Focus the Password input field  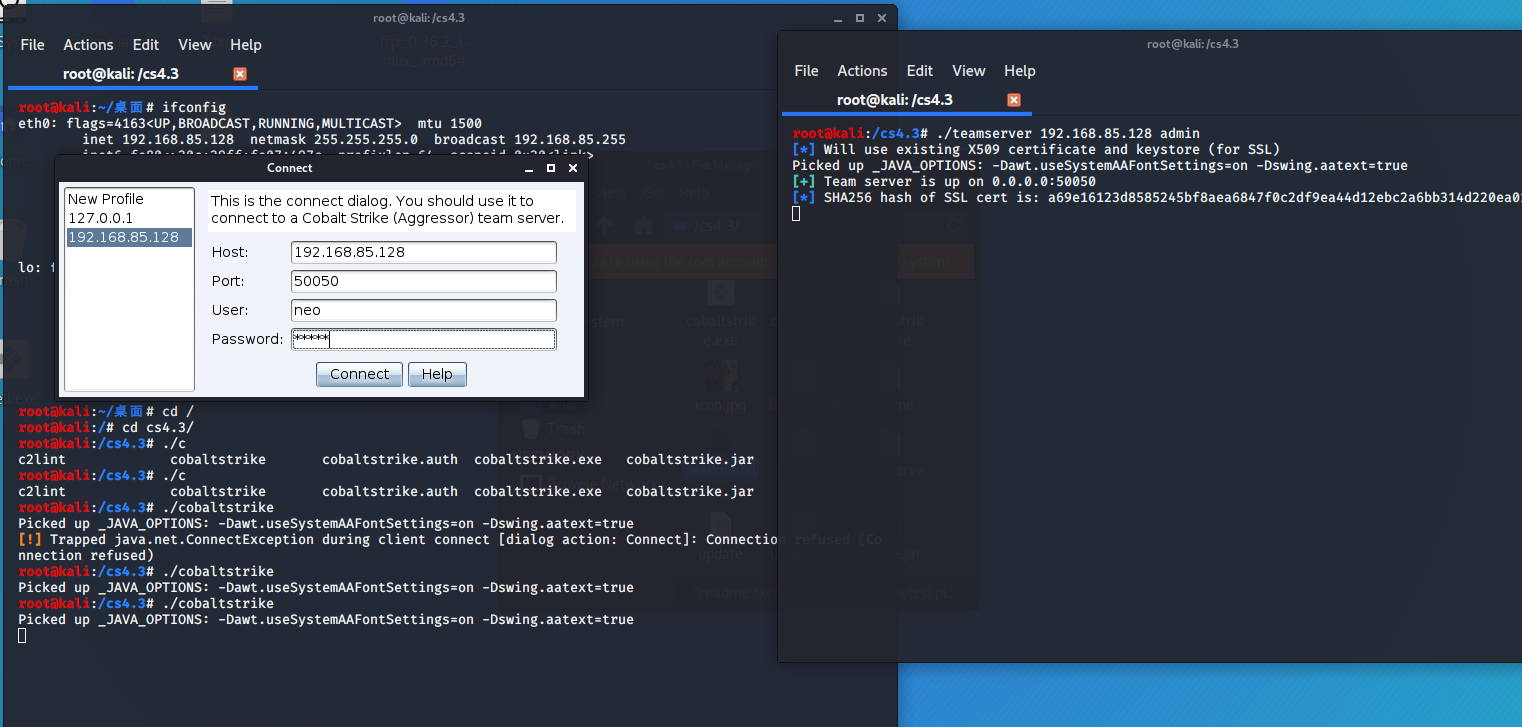[x=423, y=339]
